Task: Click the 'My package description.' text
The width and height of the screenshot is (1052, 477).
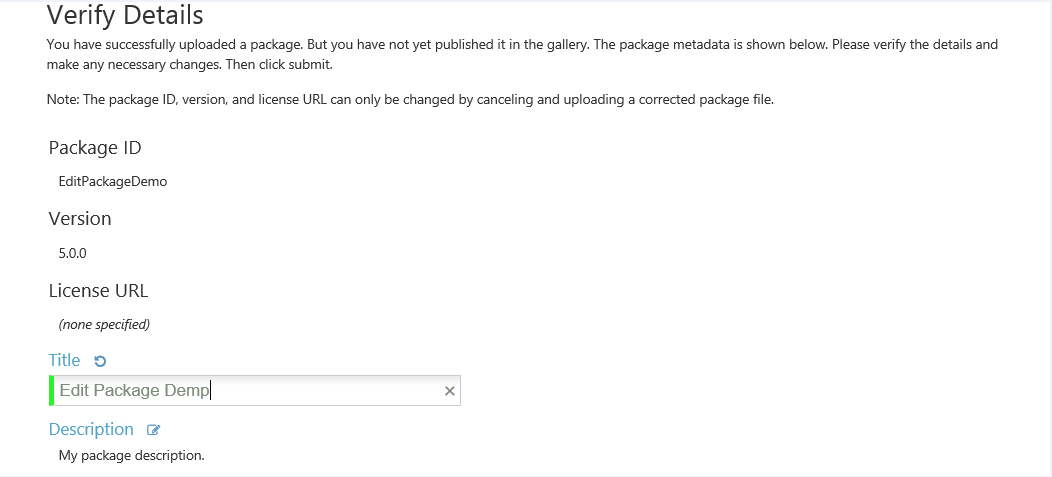Action: pyautogui.click(x=131, y=456)
